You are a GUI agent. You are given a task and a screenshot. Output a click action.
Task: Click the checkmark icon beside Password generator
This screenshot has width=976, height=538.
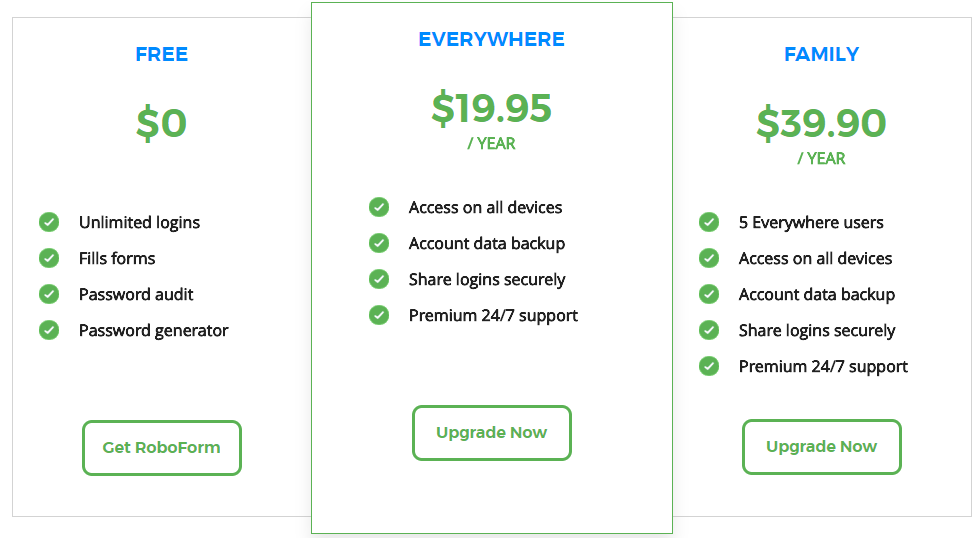(x=49, y=330)
